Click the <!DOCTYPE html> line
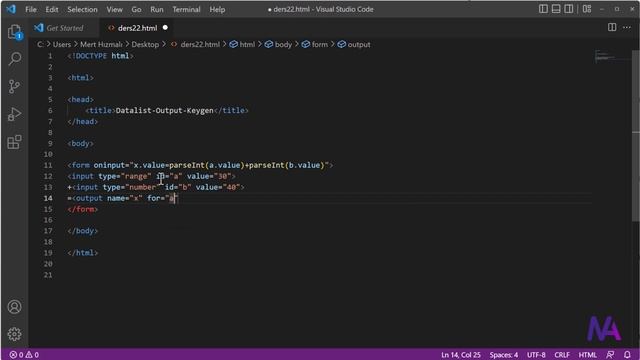The width and height of the screenshot is (640, 360). coord(100,56)
